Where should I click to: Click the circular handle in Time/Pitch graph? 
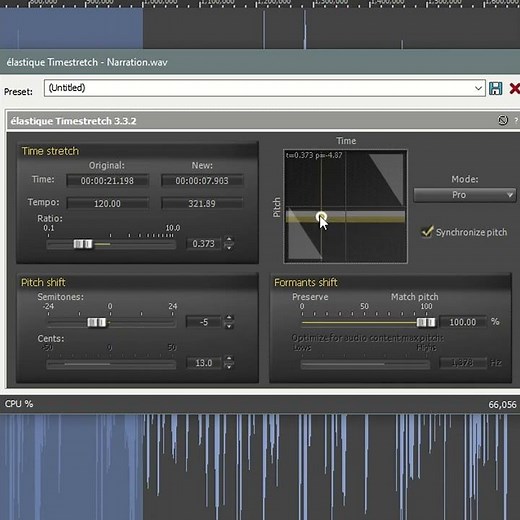(321, 217)
